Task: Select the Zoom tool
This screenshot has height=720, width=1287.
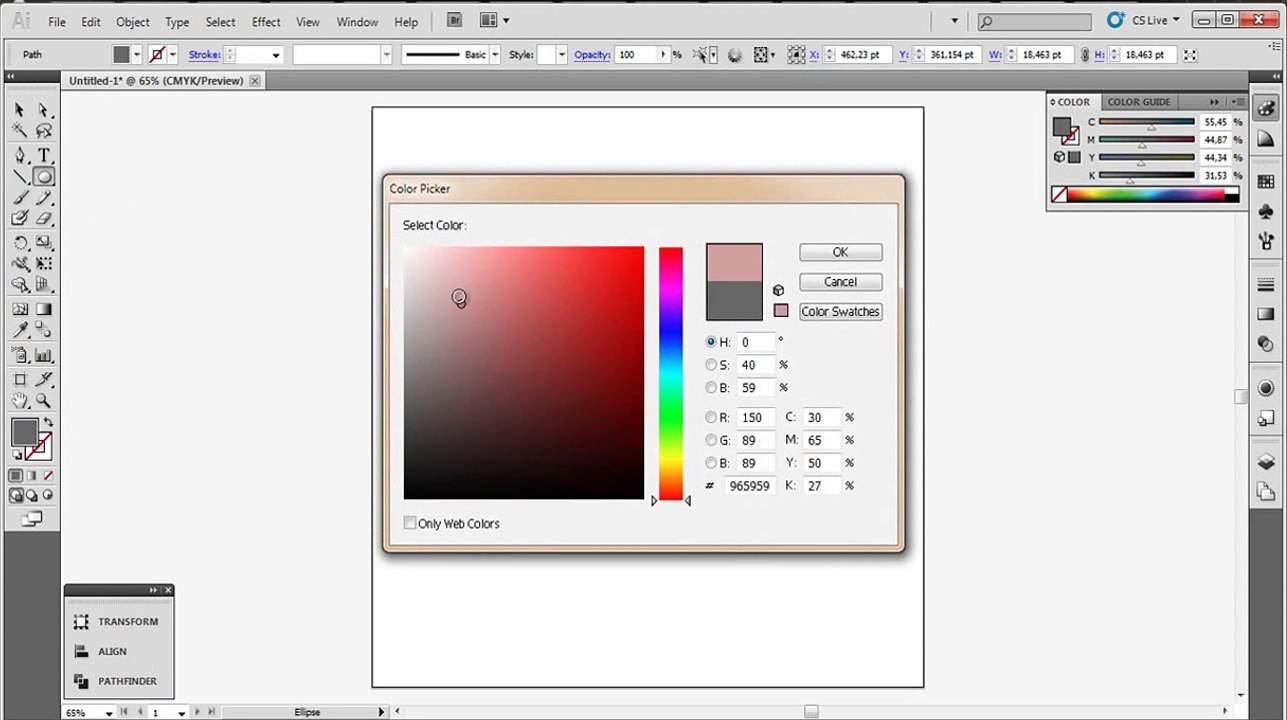Action: tap(44, 400)
